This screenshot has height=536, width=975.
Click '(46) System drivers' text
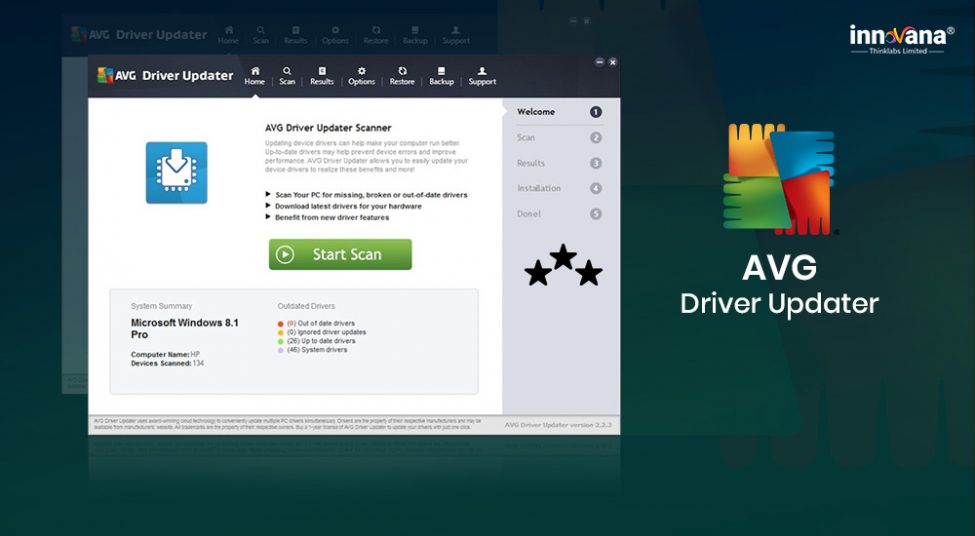(317, 349)
